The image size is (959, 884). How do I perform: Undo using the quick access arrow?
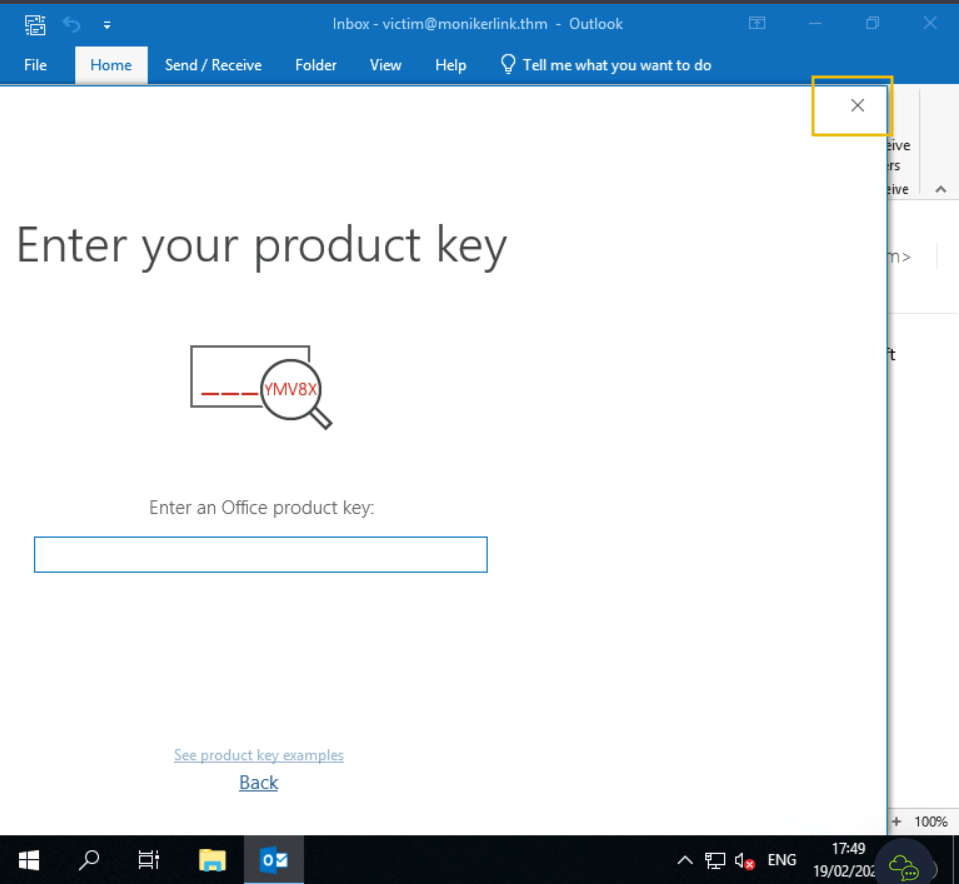[x=72, y=24]
